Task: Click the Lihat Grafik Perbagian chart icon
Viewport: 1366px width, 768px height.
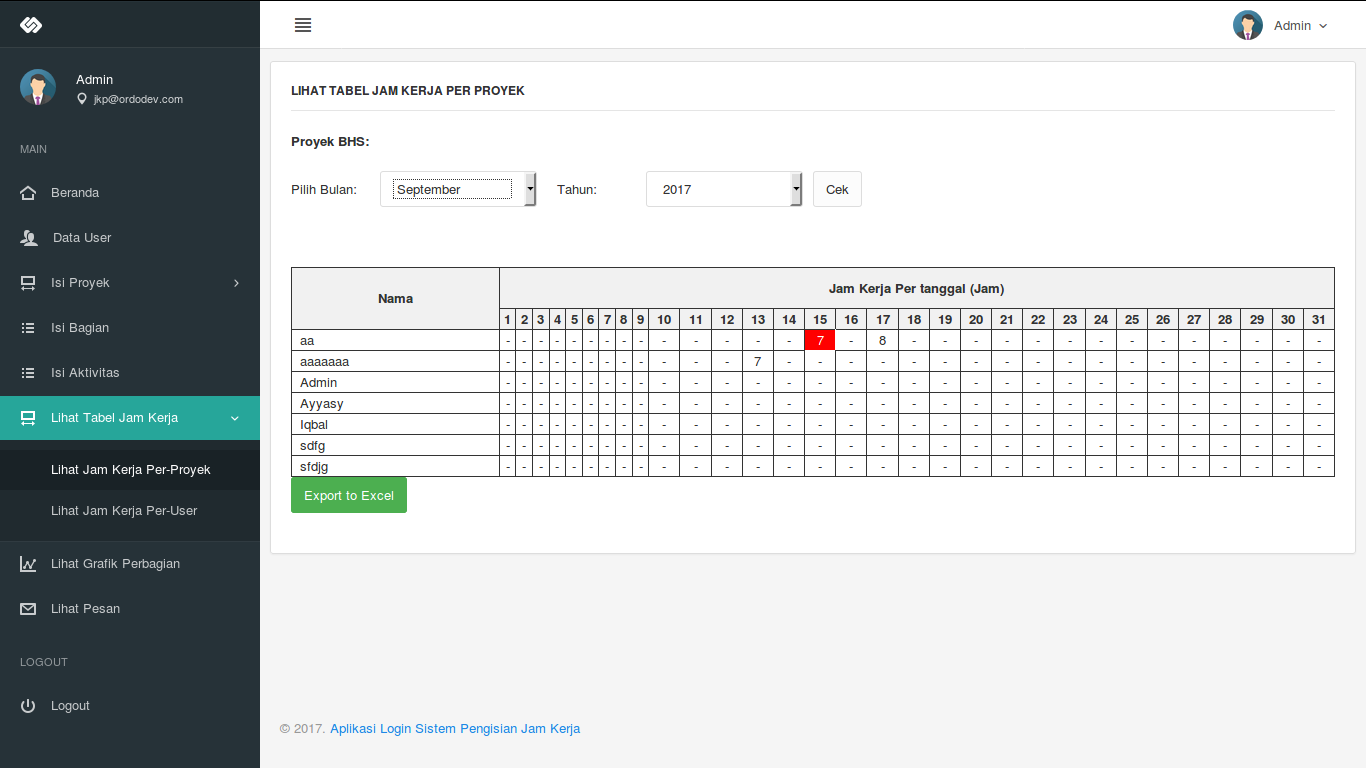Action: pyautogui.click(x=28, y=564)
